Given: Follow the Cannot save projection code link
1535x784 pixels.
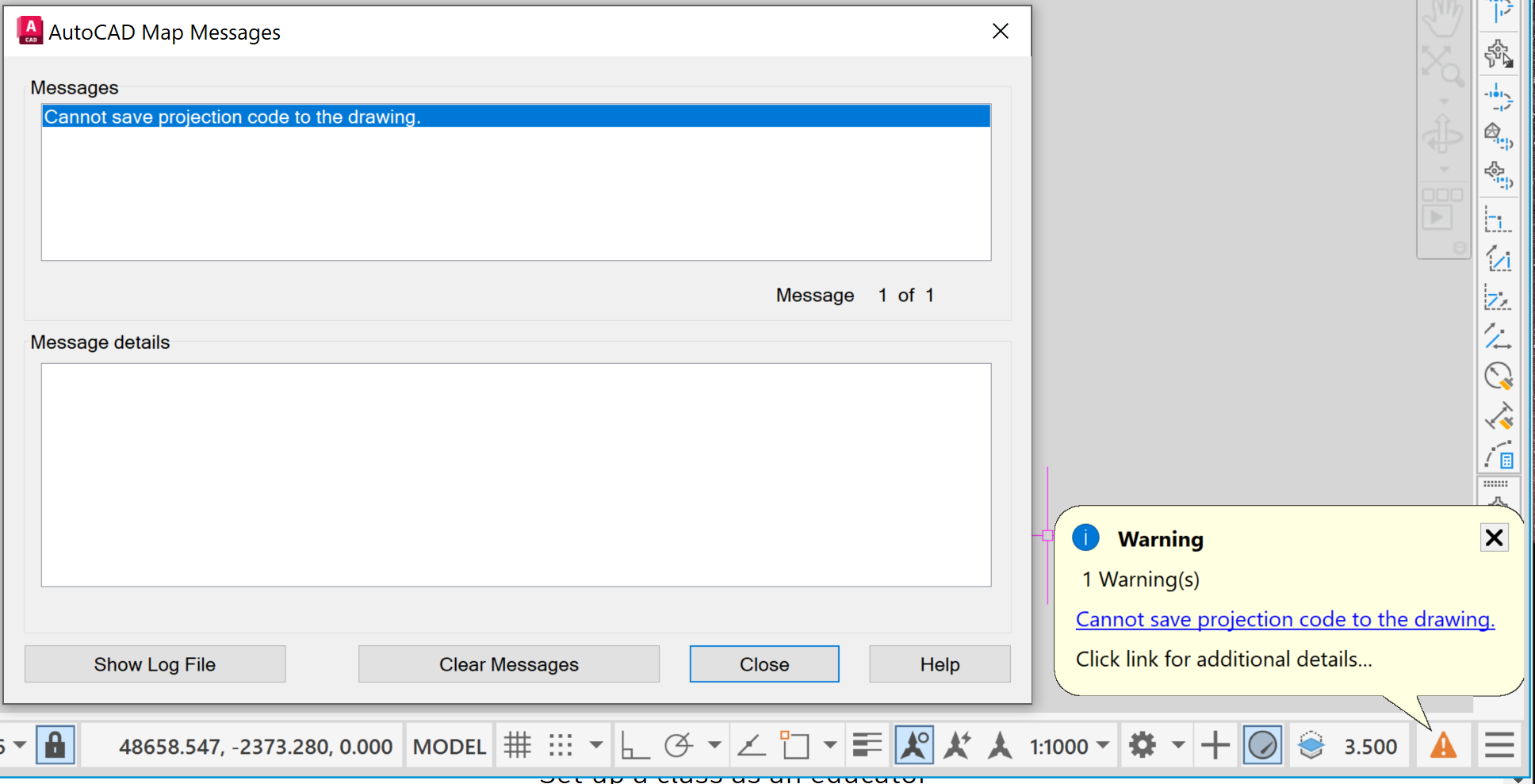Looking at the screenshot, I should pyautogui.click(x=1284, y=619).
